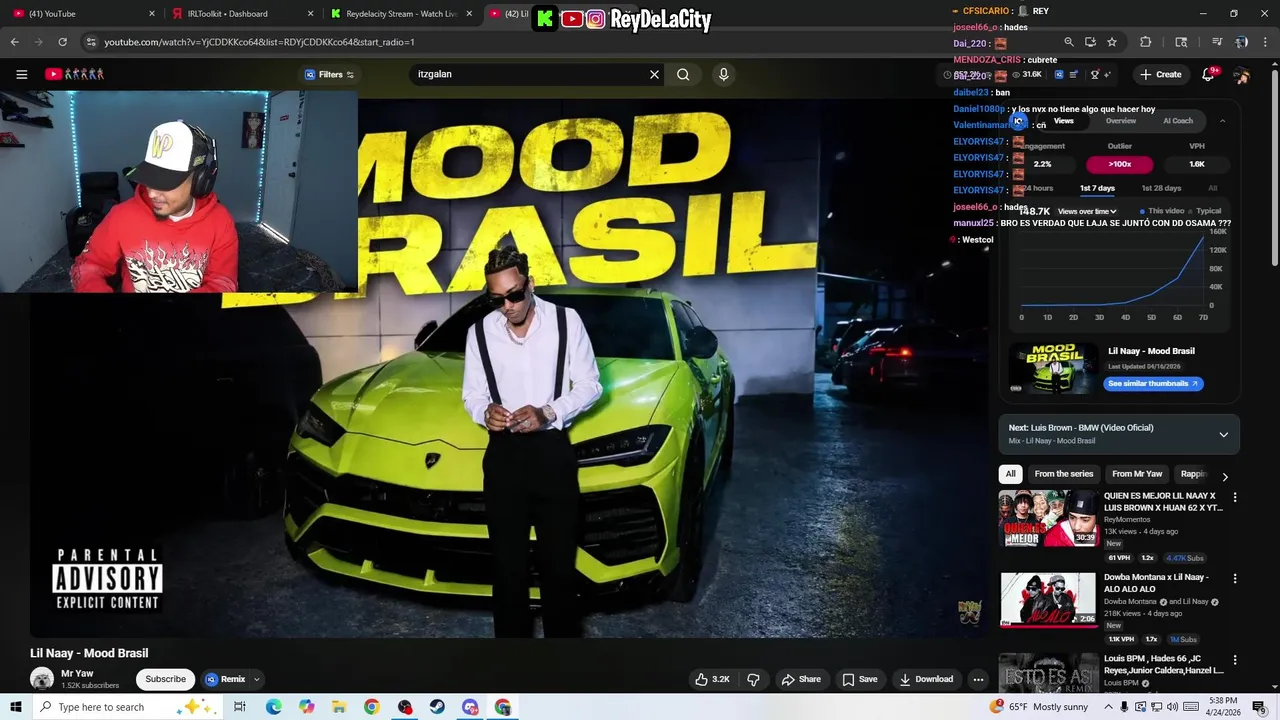Click the 1.6K VPH pill
This screenshot has height=720, width=1280.
click(x=1197, y=164)
